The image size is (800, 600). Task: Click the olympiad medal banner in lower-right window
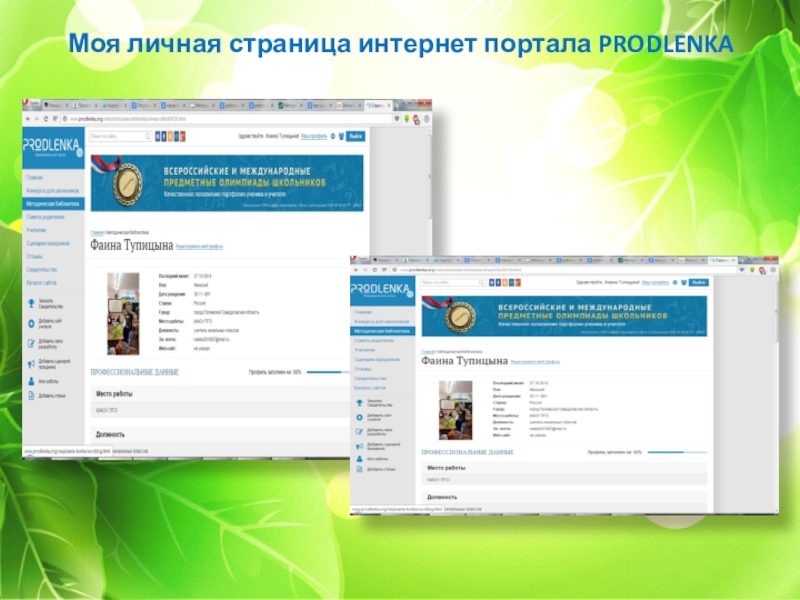(x=564, y=316)
